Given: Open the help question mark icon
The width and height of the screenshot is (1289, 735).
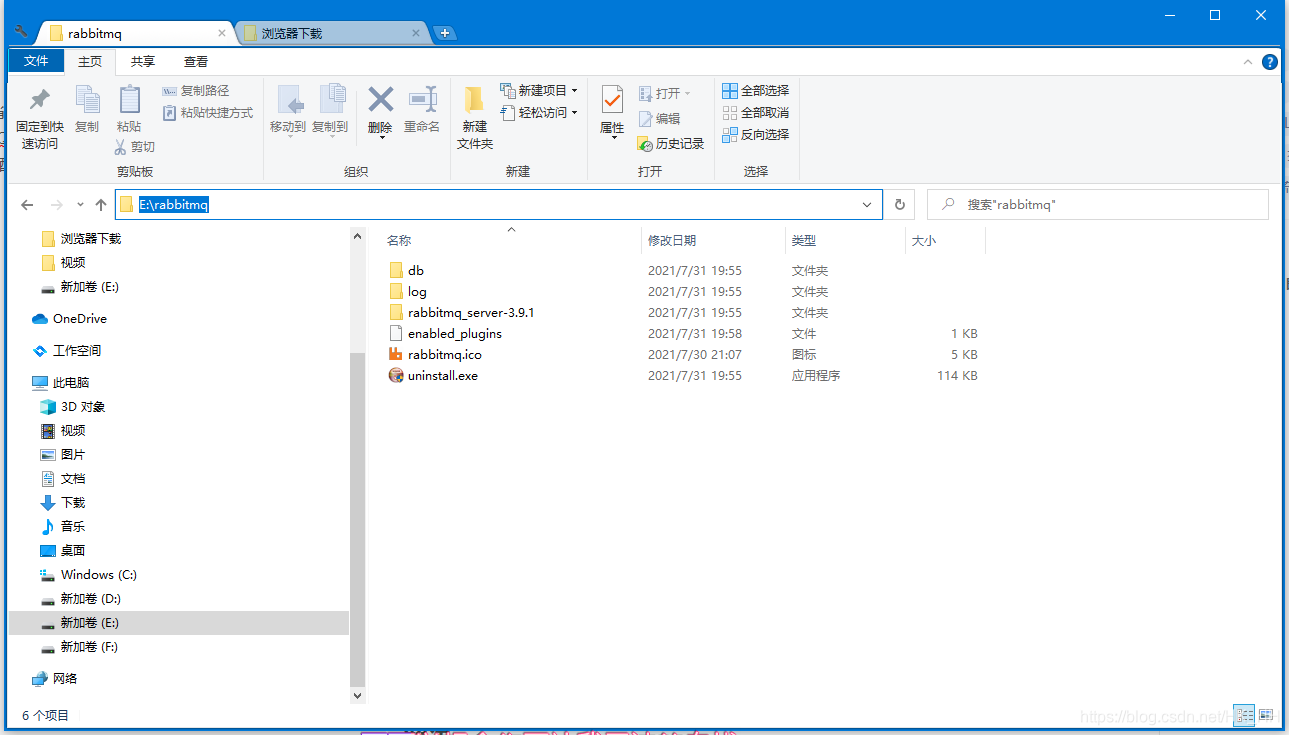Looking at the screenshot, I should (x=1269, y=61).
